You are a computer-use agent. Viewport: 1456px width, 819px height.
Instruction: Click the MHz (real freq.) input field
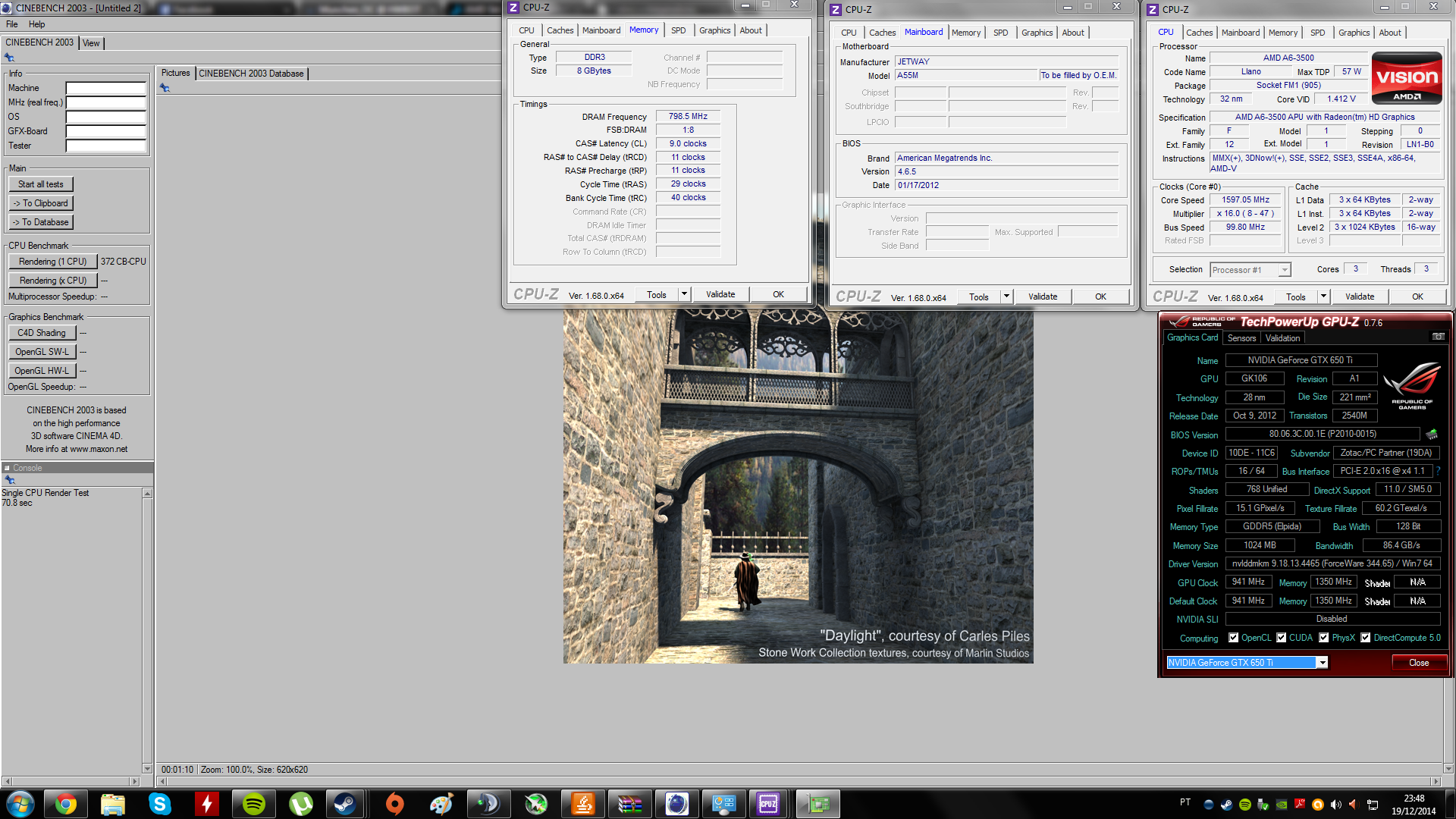pyautogui.click(x=105, y=102)
